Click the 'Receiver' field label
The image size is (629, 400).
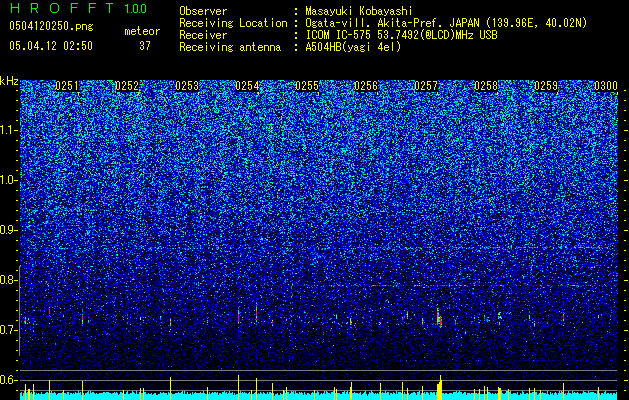(203, 35)
